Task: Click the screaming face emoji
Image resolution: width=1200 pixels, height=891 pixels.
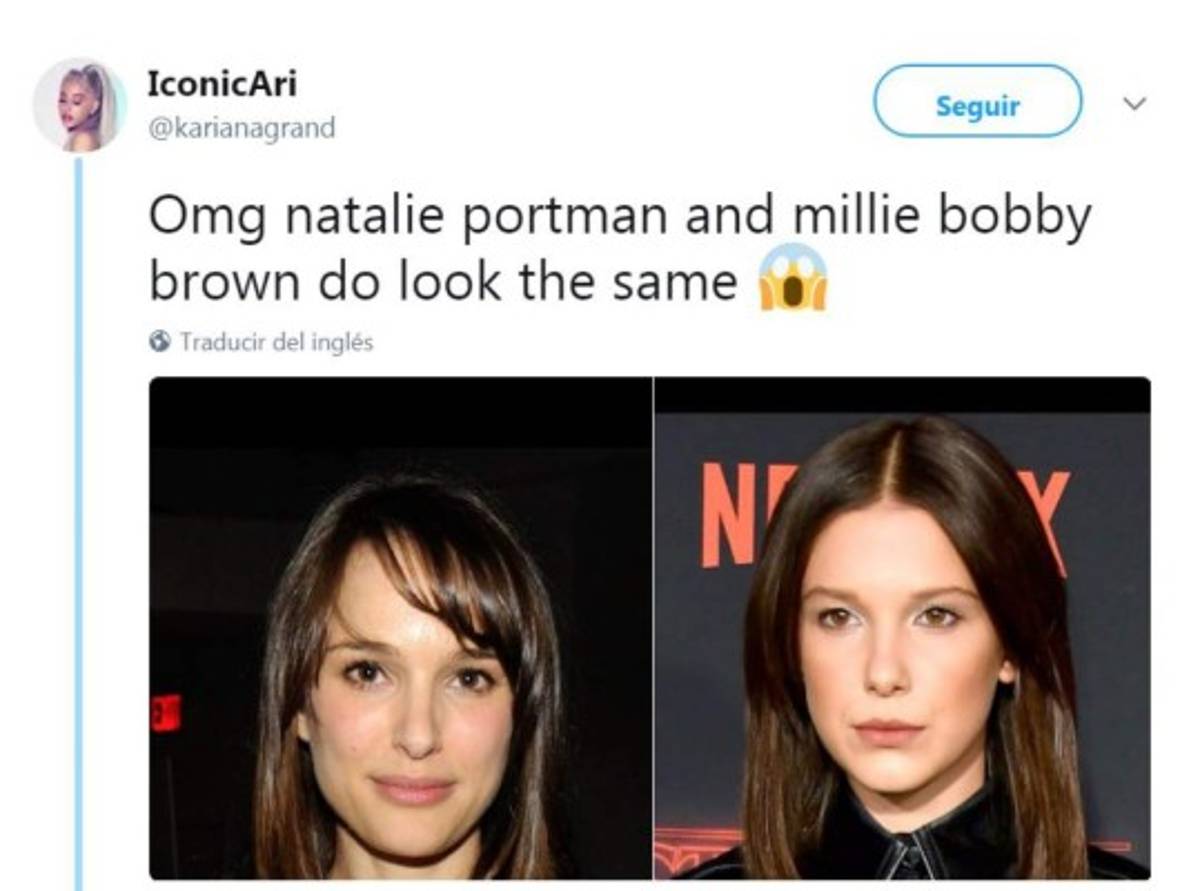Action: 794,278
